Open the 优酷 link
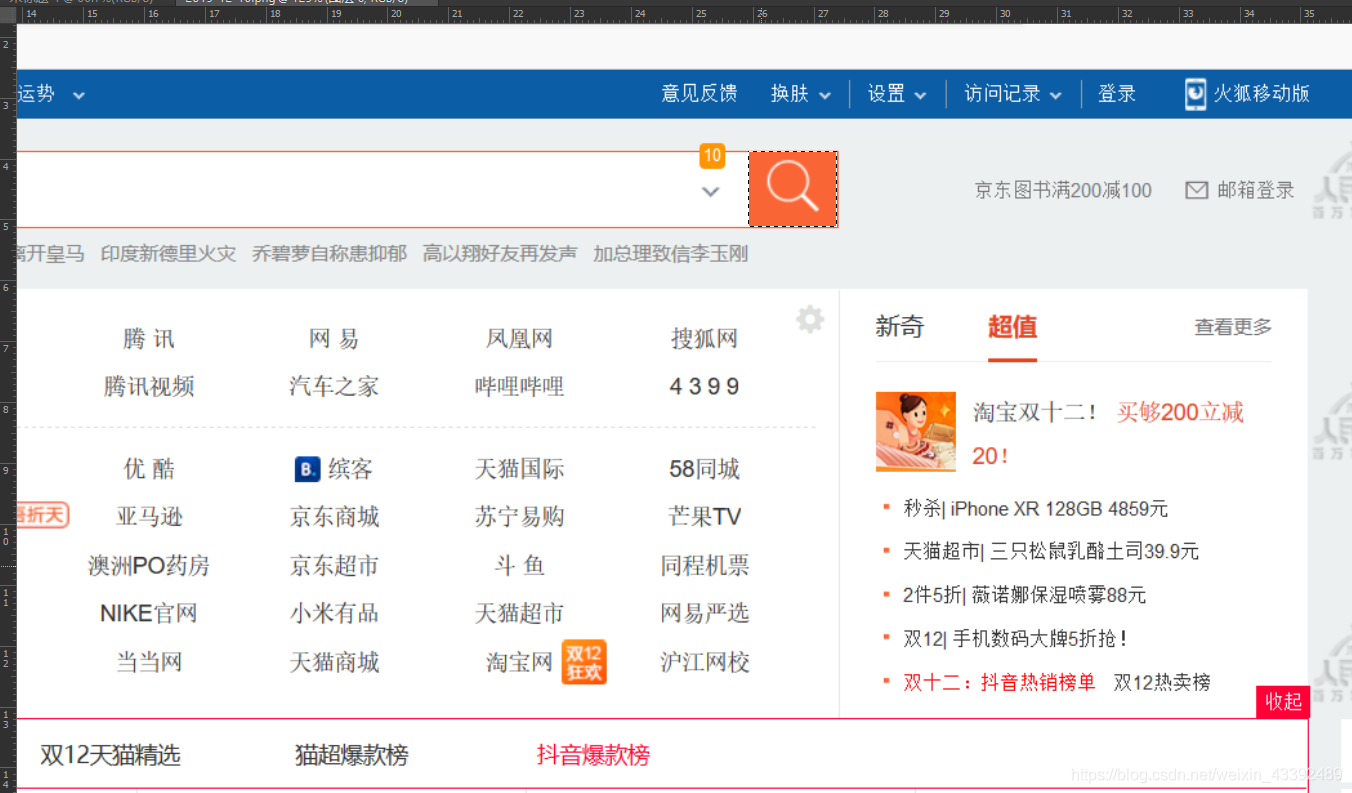 click(149, 469)
